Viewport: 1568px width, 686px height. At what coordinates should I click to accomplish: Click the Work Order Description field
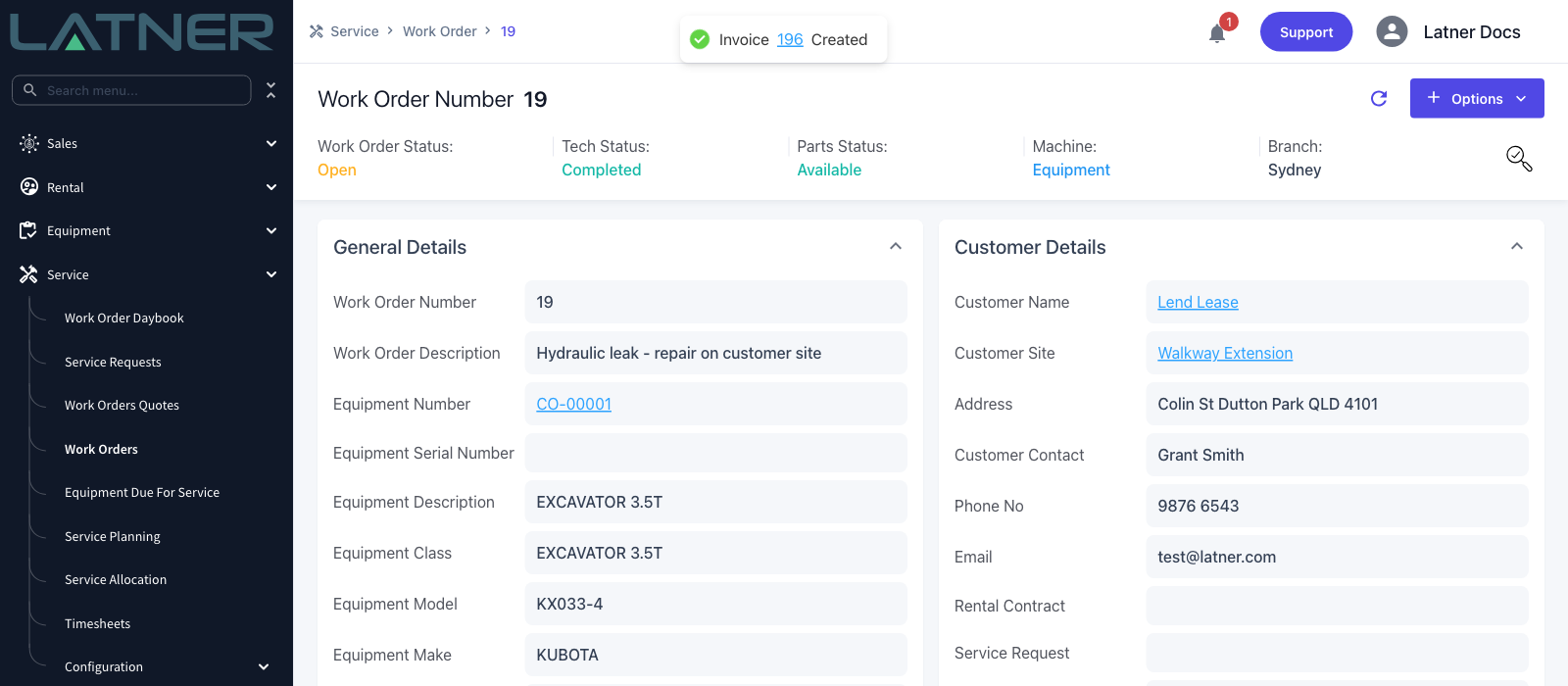[715, 353]
